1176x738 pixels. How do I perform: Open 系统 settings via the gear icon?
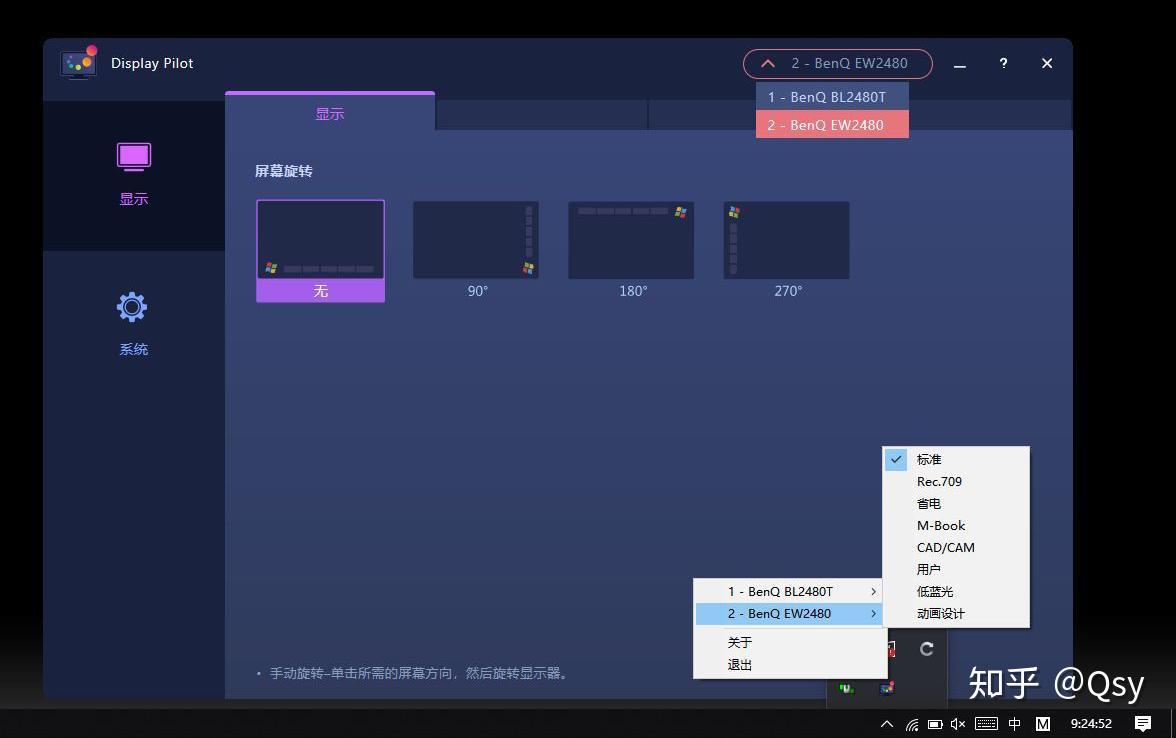pyautogui.click(x=133, y=307)
